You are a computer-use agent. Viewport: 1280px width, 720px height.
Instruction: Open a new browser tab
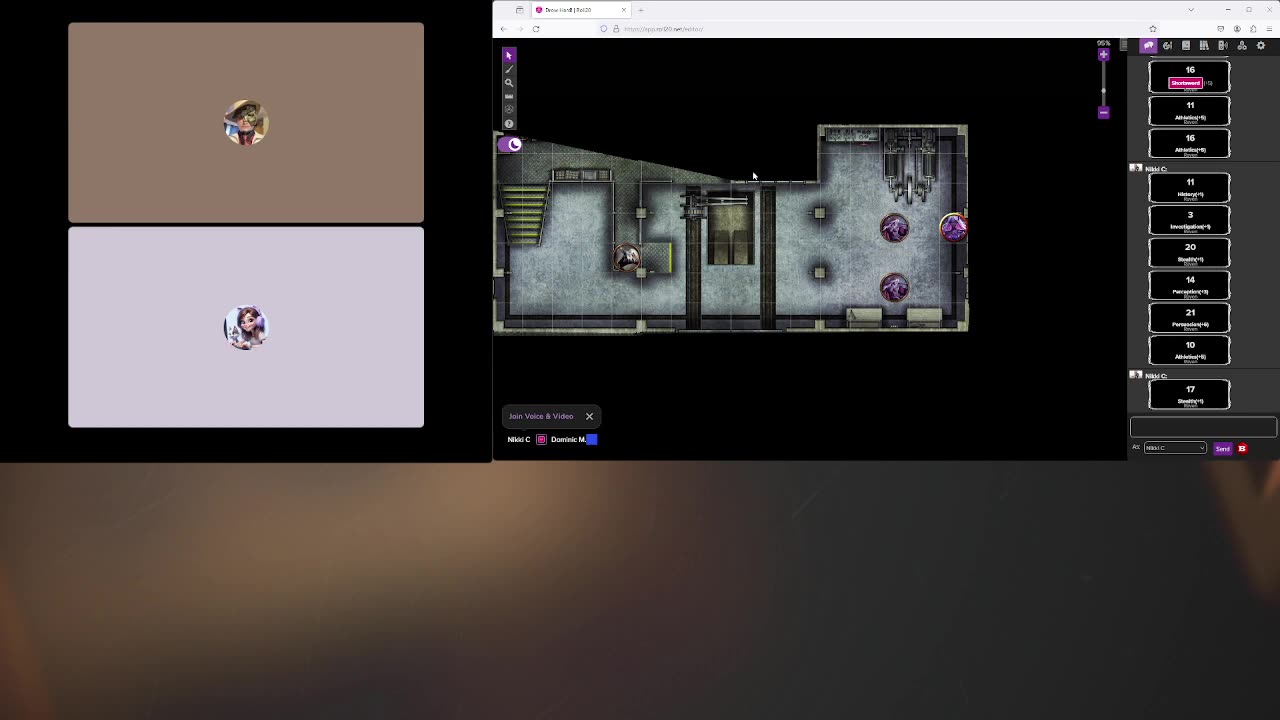[x=641, y=10]
